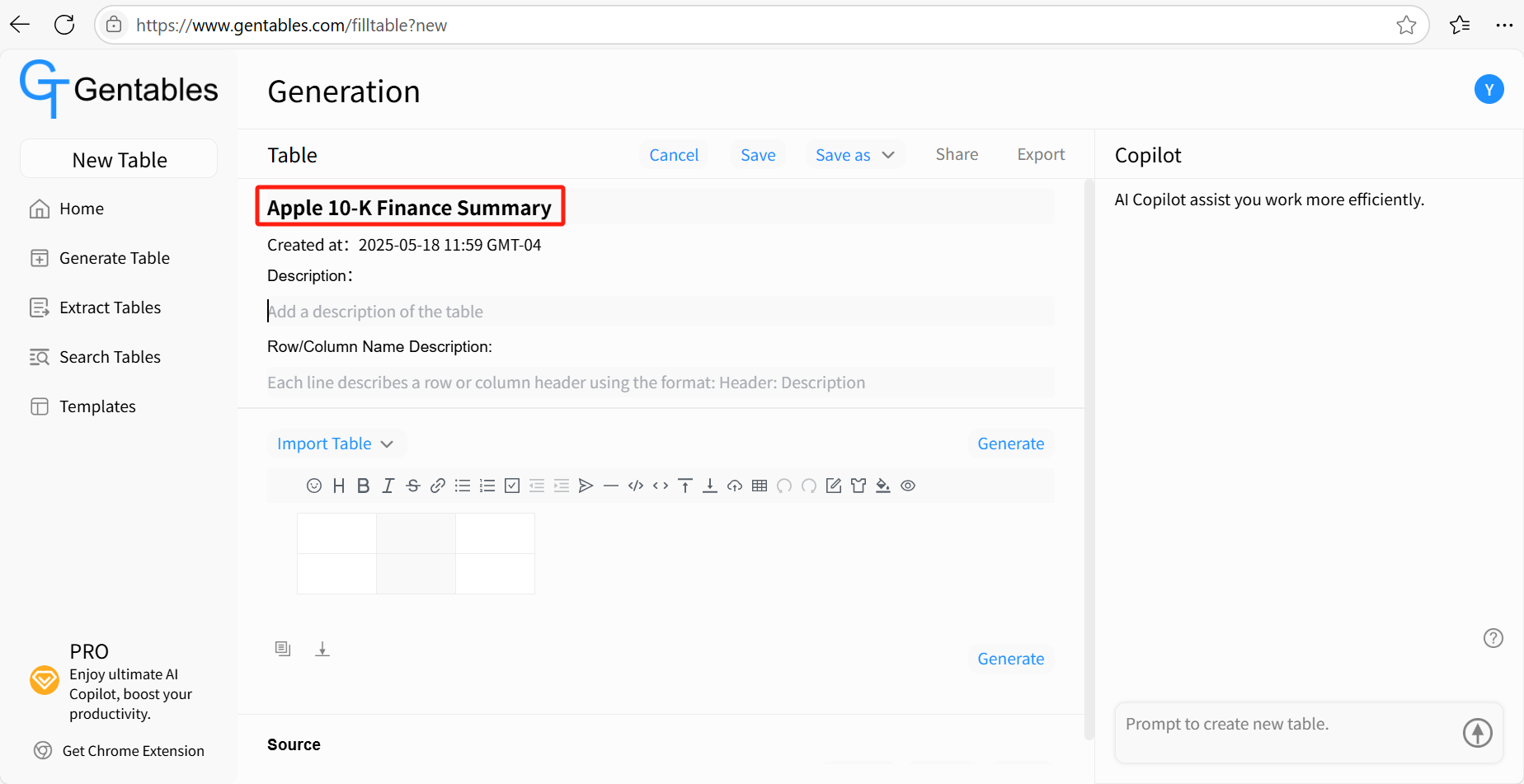Open the browser three-dot menu
The height and width of the screenshot is (784, 1524).
tap(1504, 25)
